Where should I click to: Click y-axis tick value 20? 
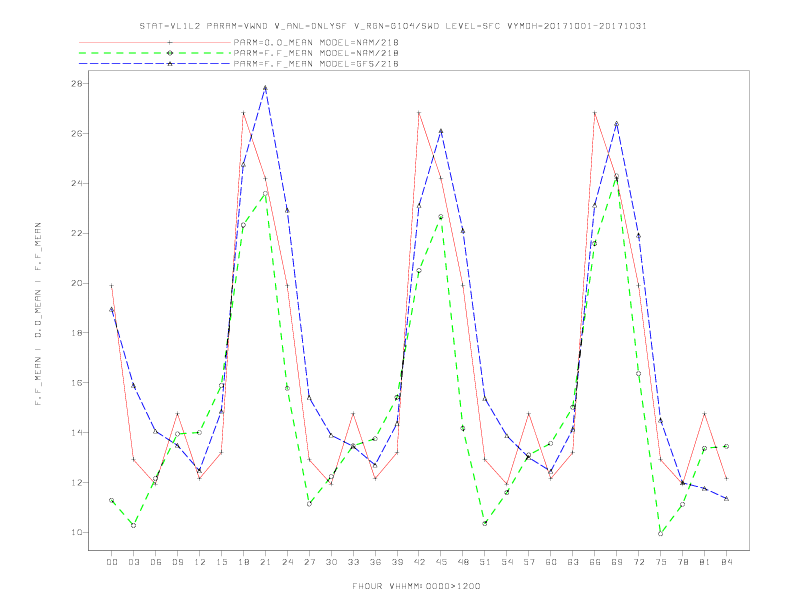[76, 283]
